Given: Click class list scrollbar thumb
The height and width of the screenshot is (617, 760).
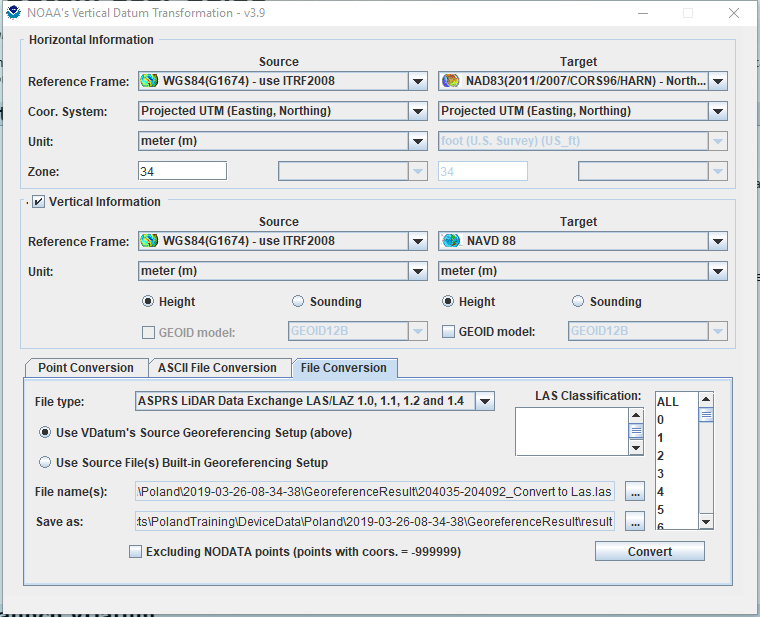Looking at the screenshot, I should point(706,414).
